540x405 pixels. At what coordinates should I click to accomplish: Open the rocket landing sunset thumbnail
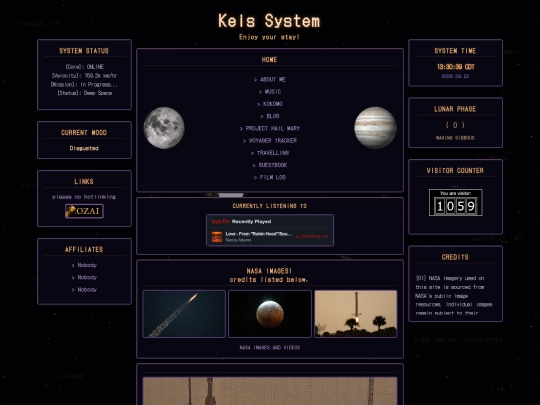pos(356,314)
